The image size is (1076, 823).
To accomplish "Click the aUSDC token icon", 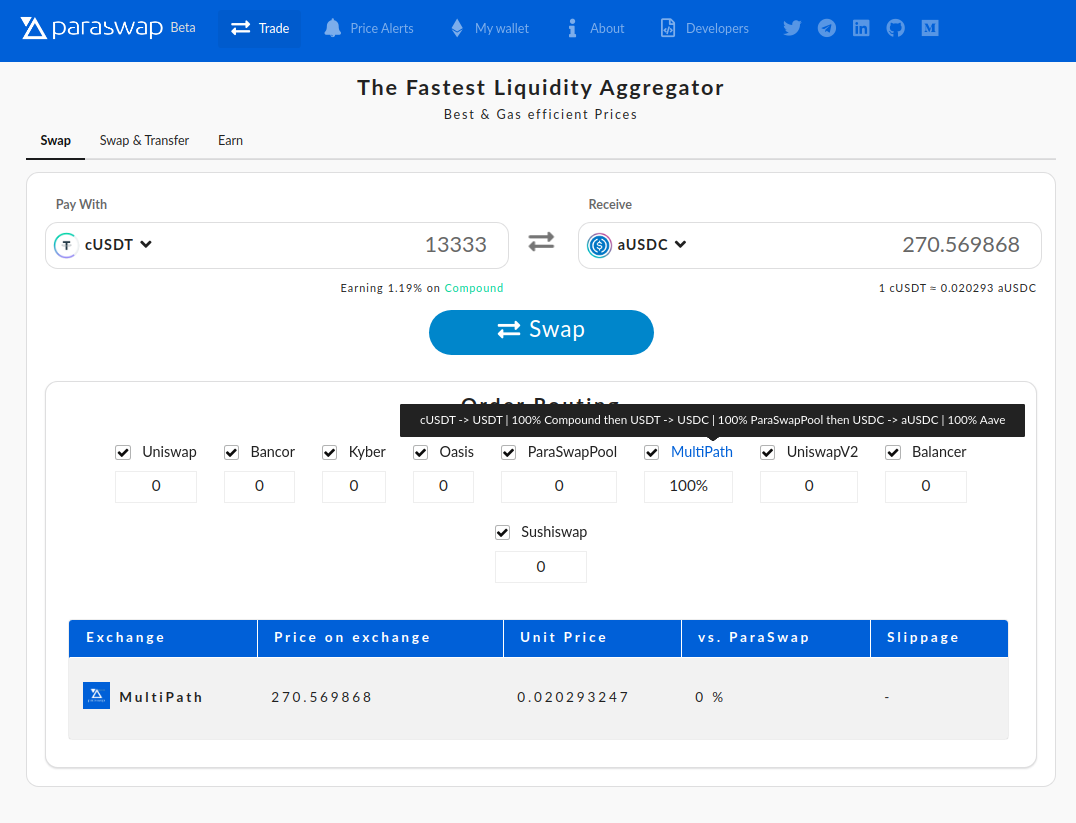I will pos(599,245).
